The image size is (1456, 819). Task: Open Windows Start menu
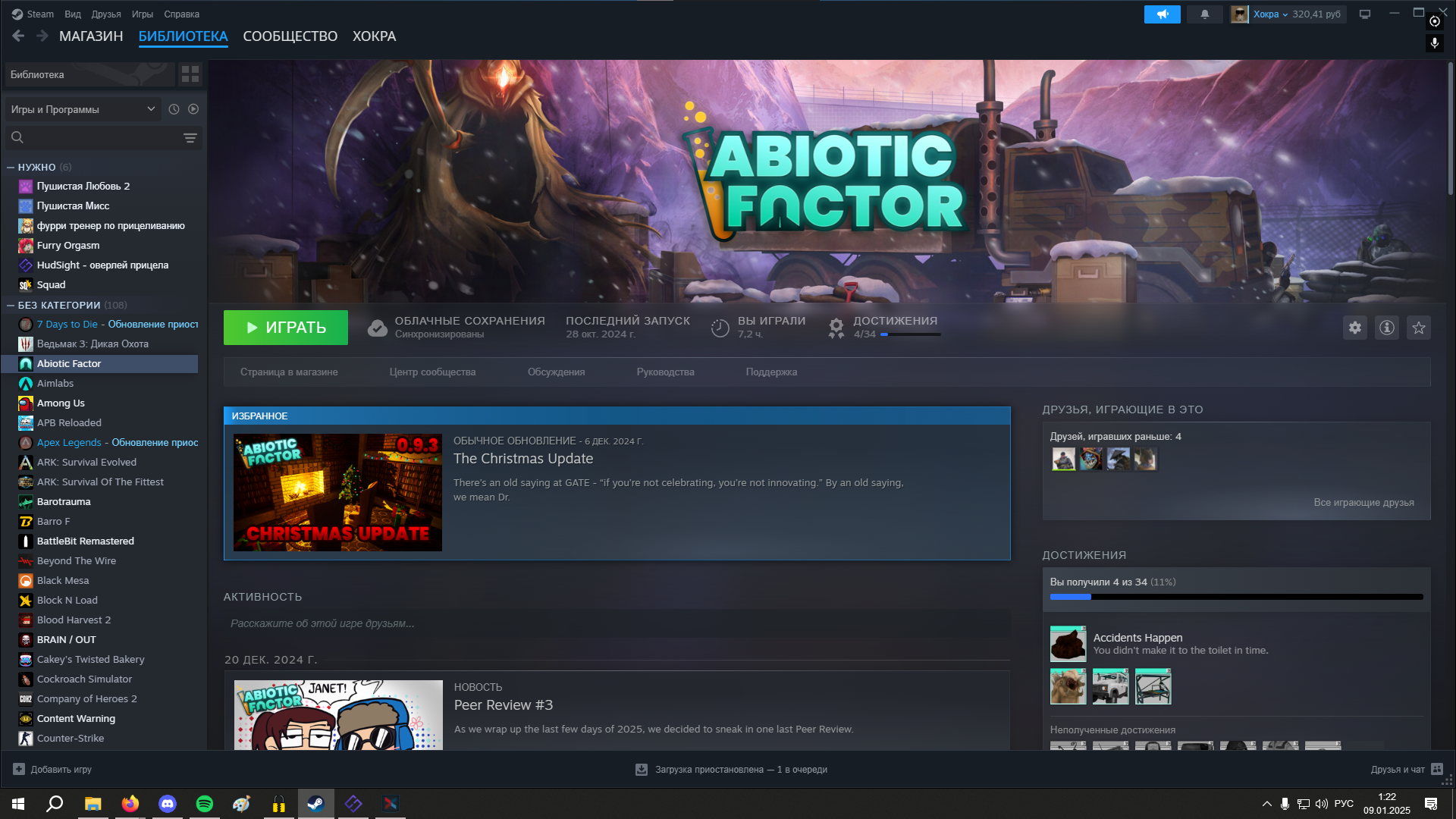click(18, 804)
